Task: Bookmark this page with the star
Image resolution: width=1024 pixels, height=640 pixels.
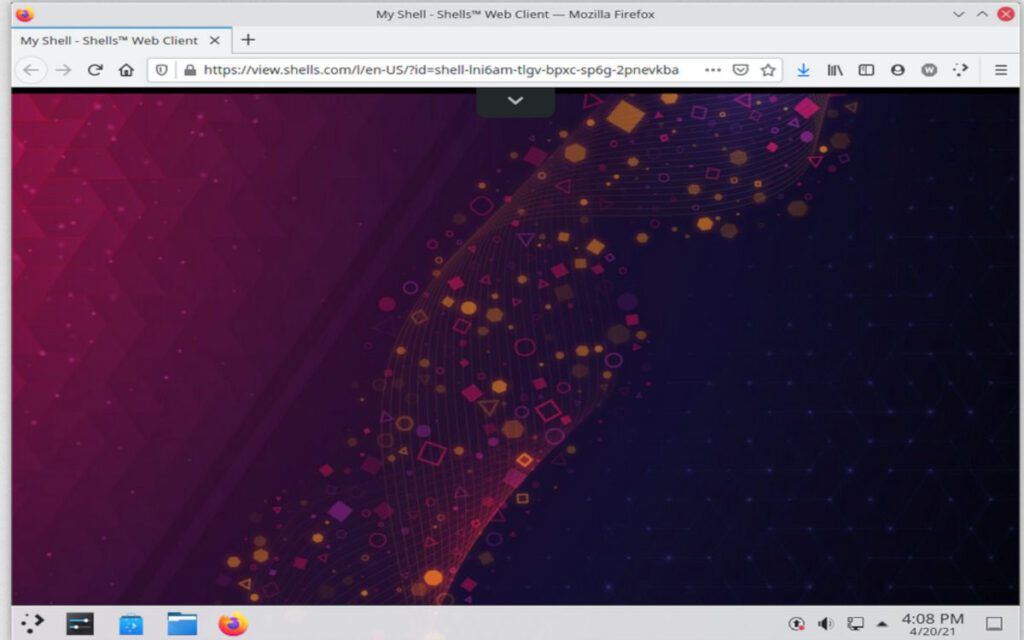Action: point(768,69)
